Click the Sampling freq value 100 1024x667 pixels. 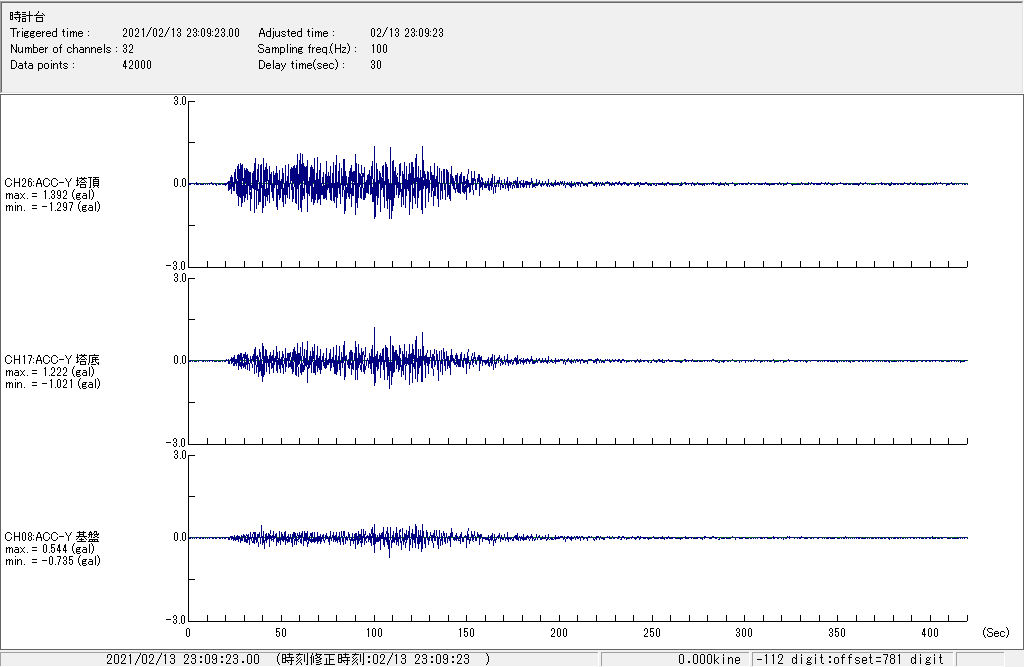point(379,49)
